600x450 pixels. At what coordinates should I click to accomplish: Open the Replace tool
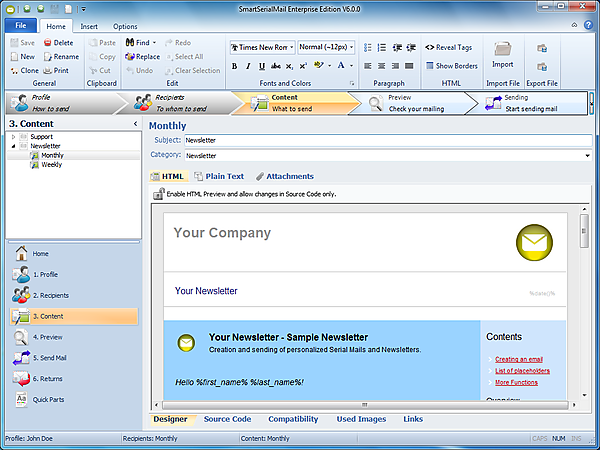click(142, 57)
